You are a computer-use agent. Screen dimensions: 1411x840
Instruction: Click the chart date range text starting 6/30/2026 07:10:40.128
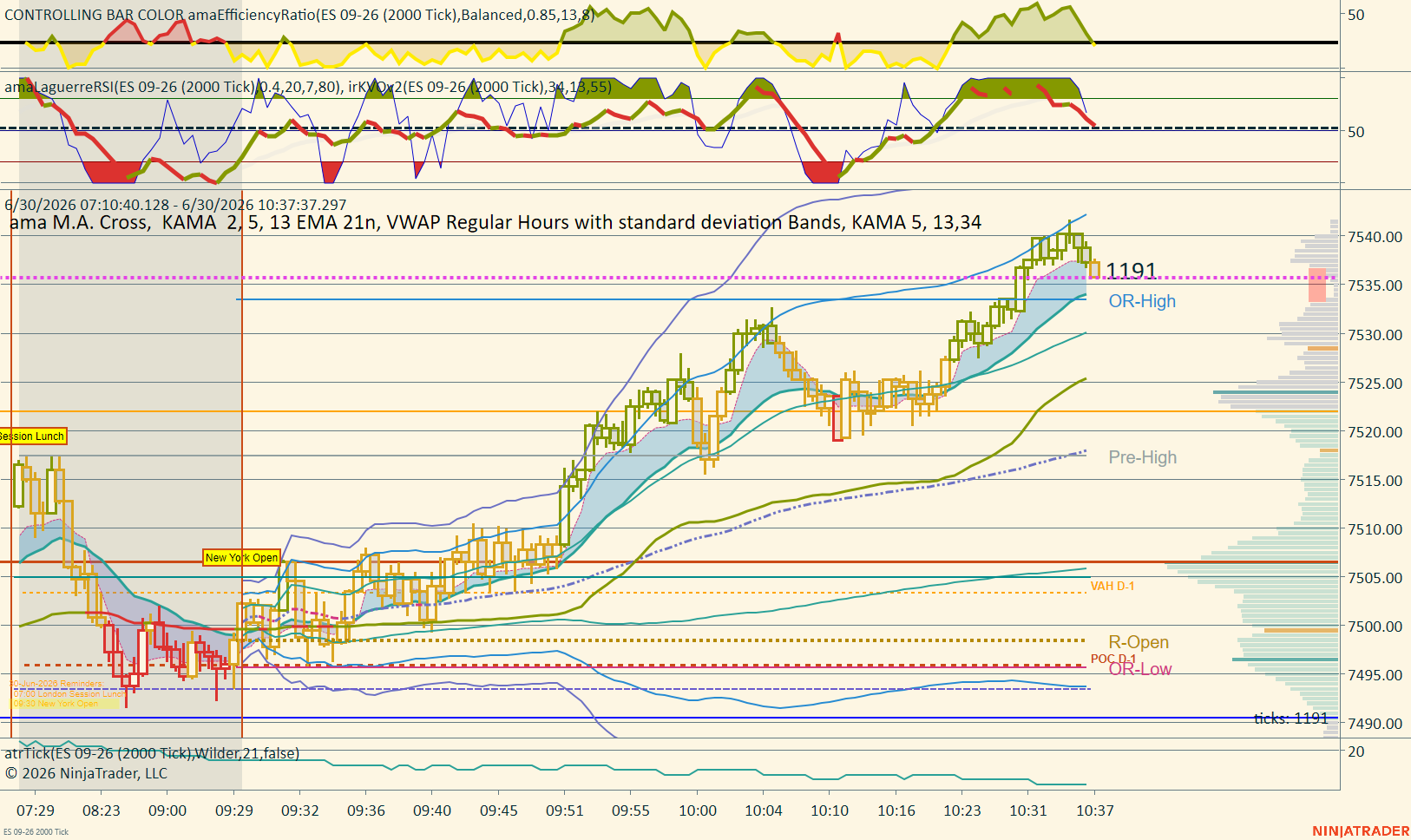tap(175, 205)
